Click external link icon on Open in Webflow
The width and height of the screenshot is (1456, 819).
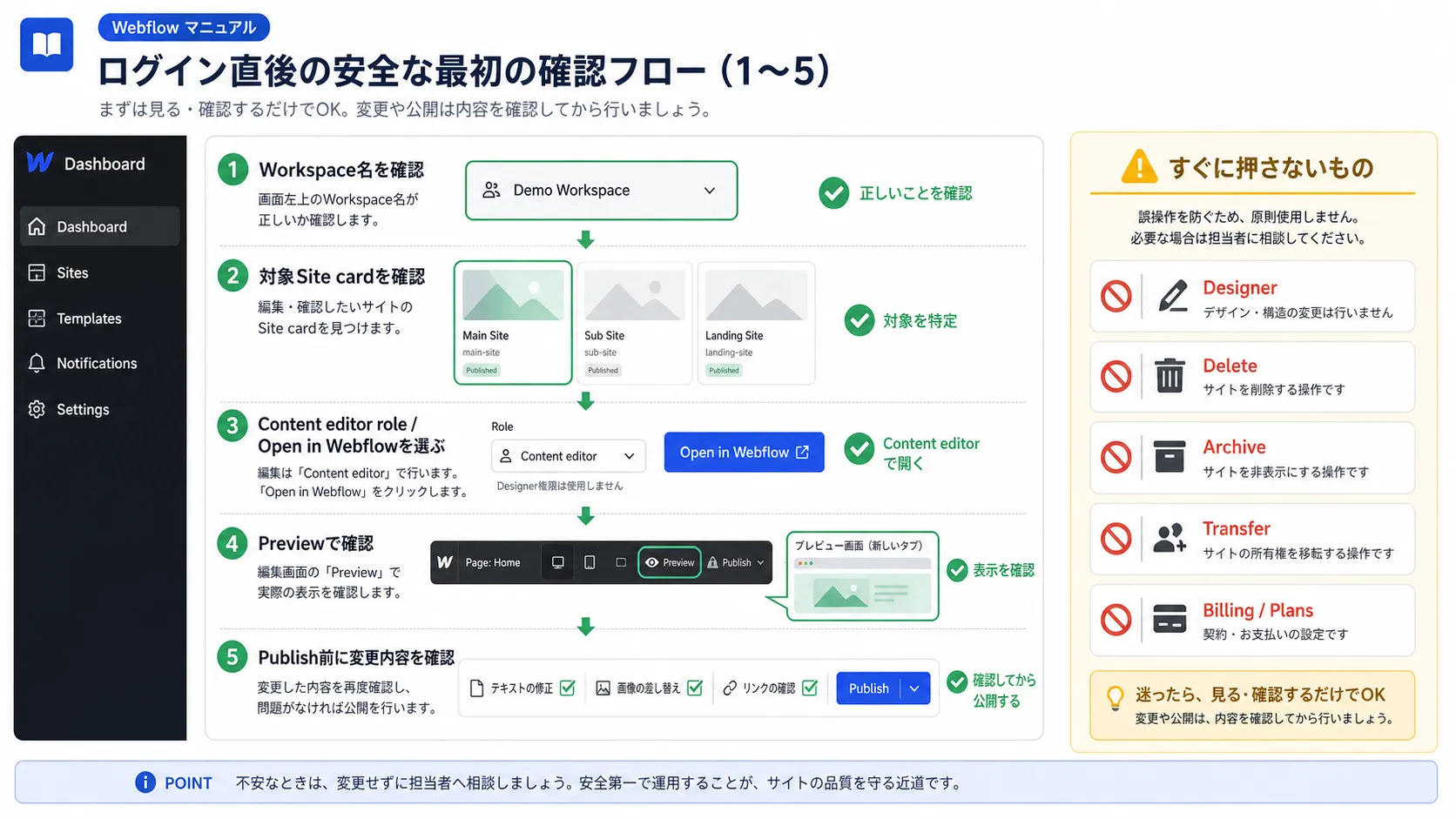[803, 453]
